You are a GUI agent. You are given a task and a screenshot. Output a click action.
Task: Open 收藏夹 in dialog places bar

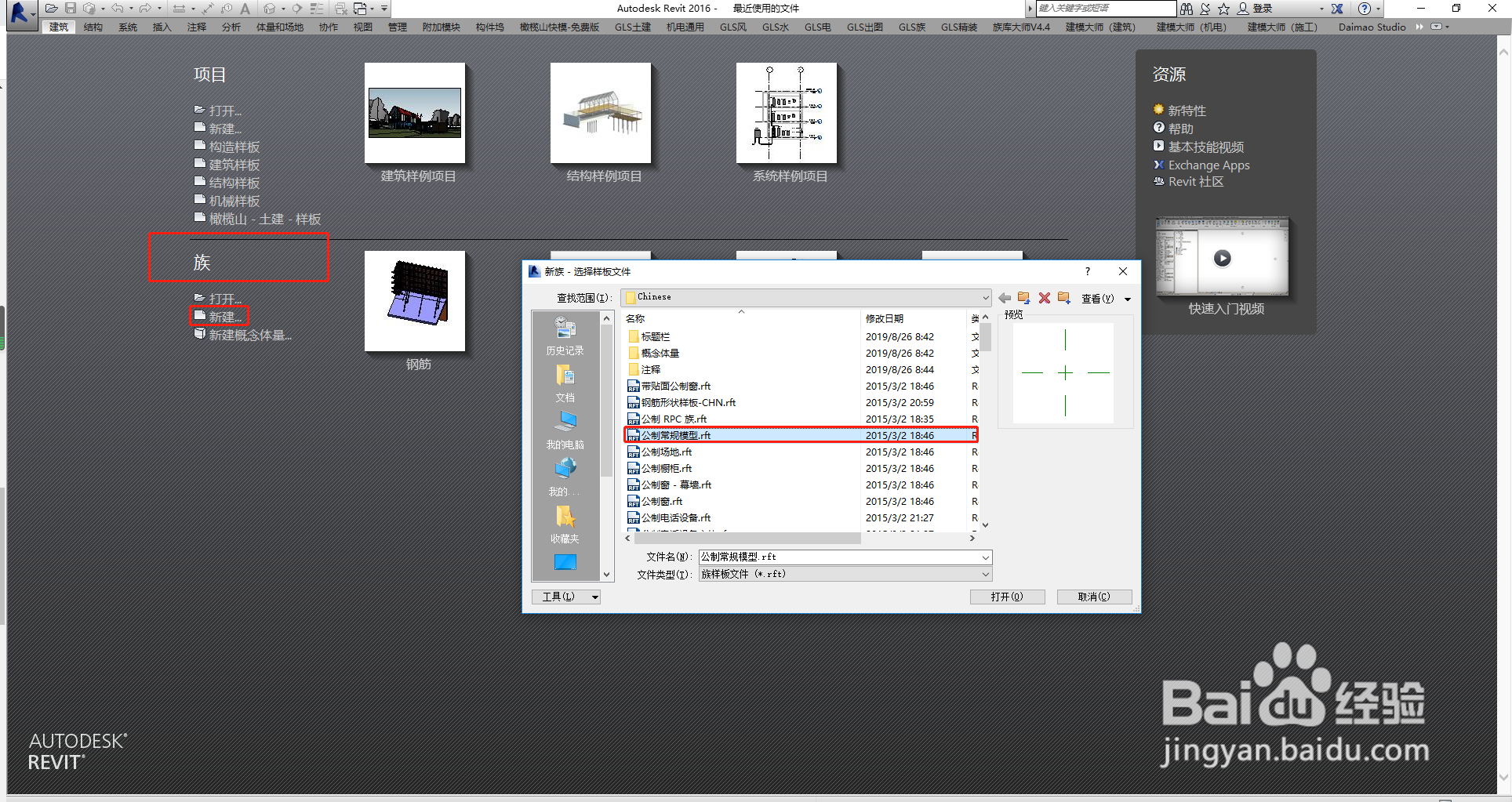[565, 524]
